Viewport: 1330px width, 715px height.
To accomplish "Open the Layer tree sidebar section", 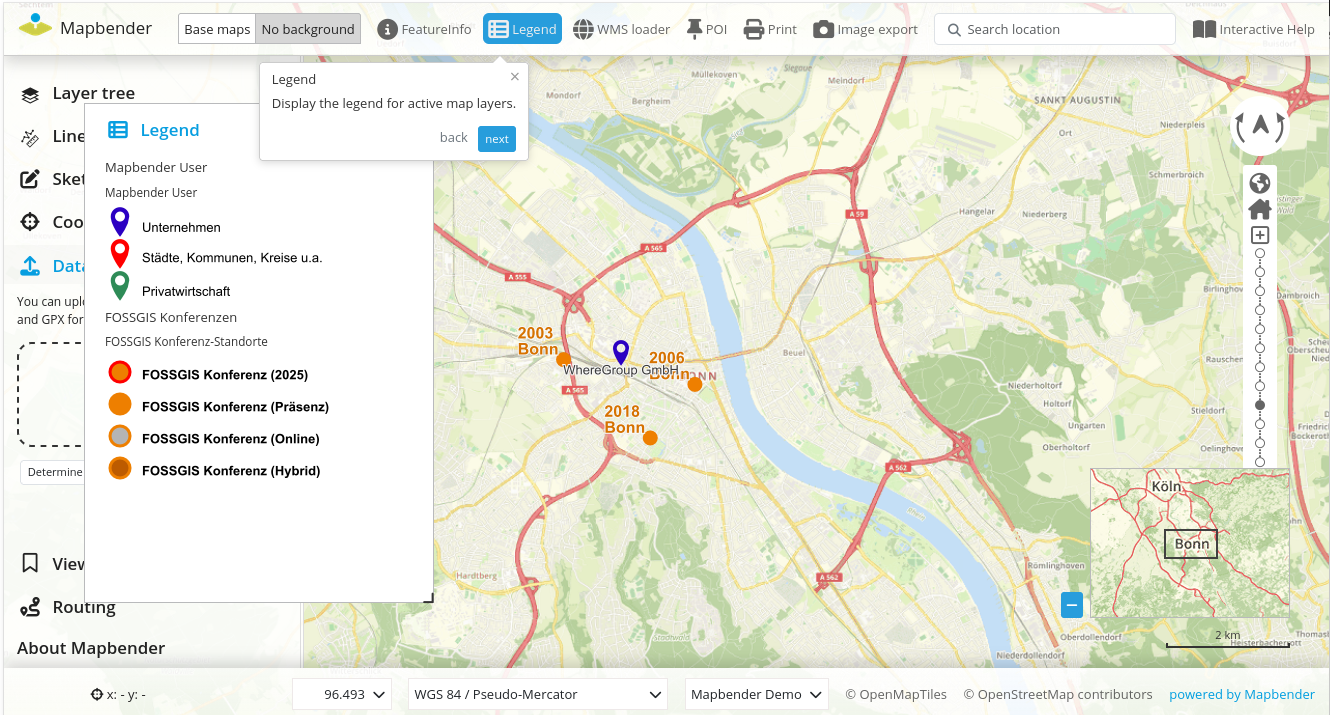I will click(x=92, y=93).
